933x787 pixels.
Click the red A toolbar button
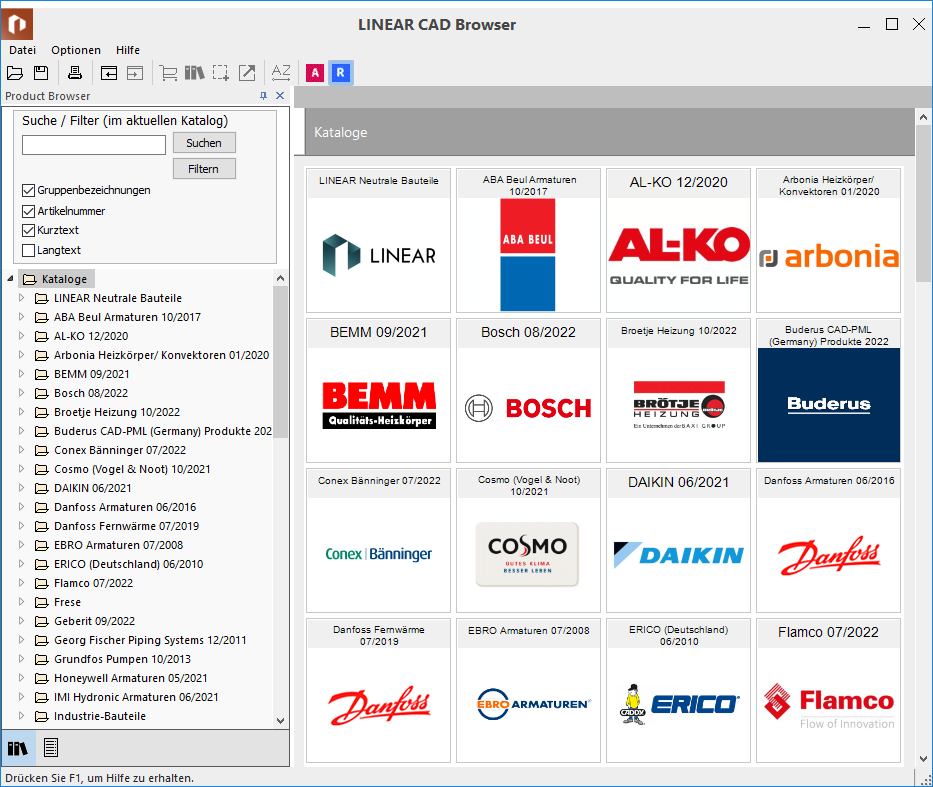click(315, 73)
